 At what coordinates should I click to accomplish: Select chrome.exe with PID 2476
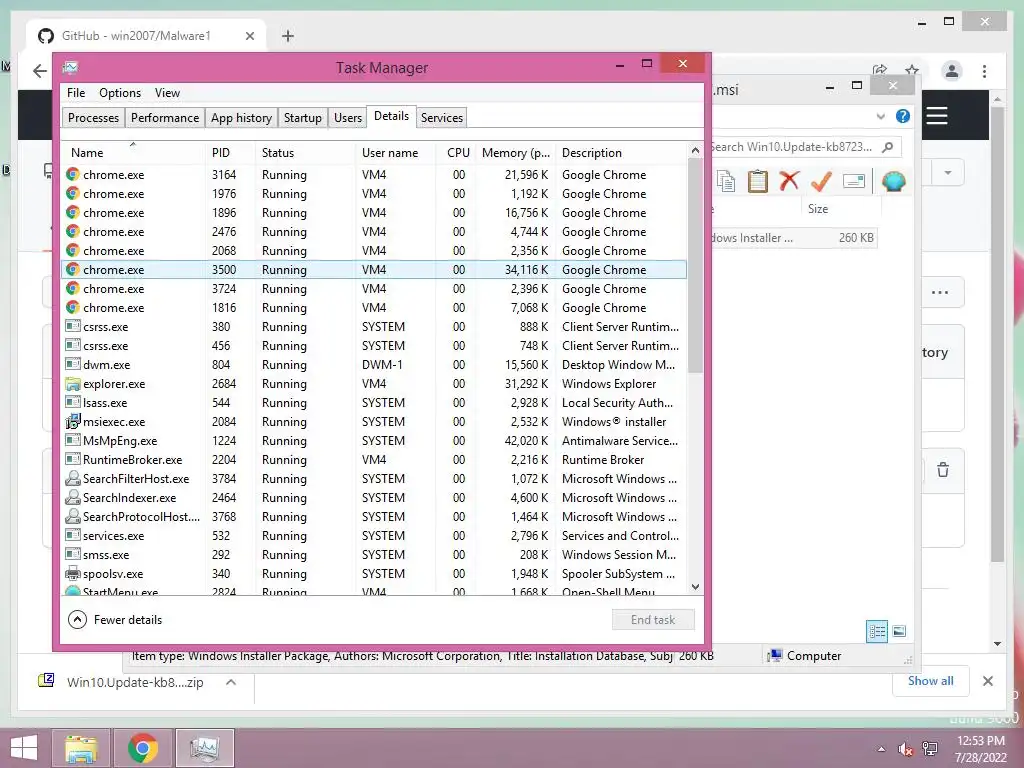(x=374, y=231)
